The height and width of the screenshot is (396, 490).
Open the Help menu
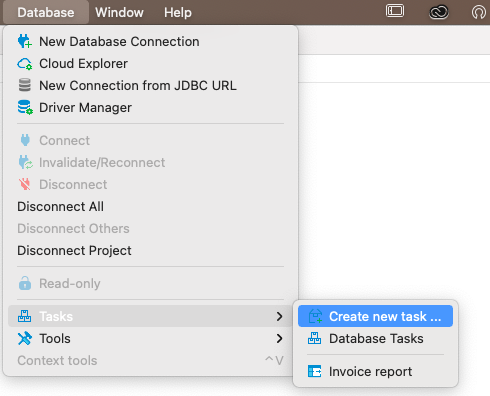point(178,12)
